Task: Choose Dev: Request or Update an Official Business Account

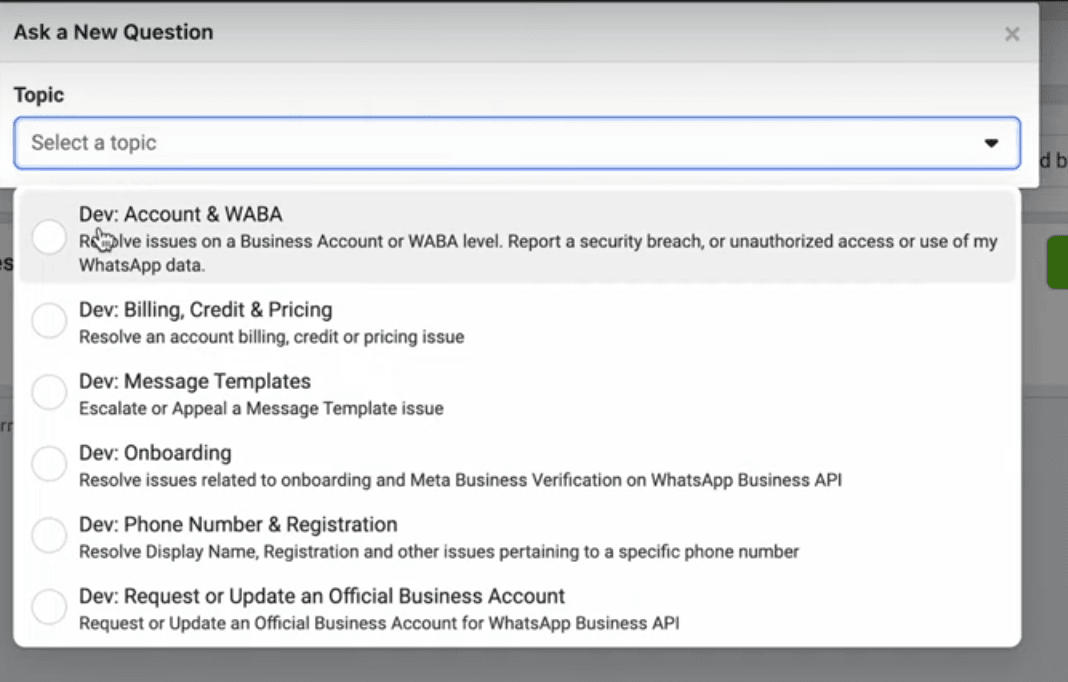Action: [322, 596]
